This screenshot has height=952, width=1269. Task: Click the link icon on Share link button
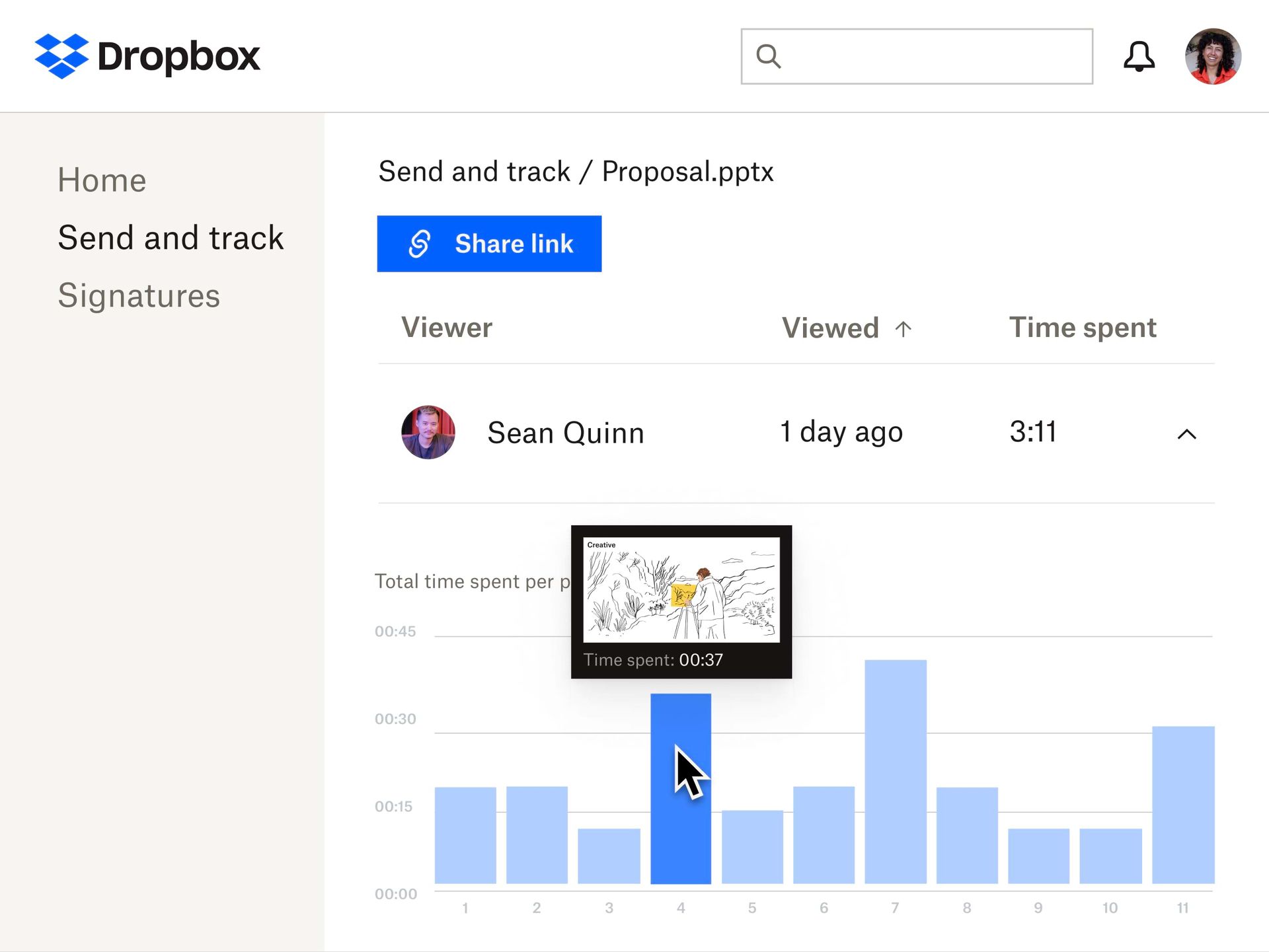click(419, 244)
